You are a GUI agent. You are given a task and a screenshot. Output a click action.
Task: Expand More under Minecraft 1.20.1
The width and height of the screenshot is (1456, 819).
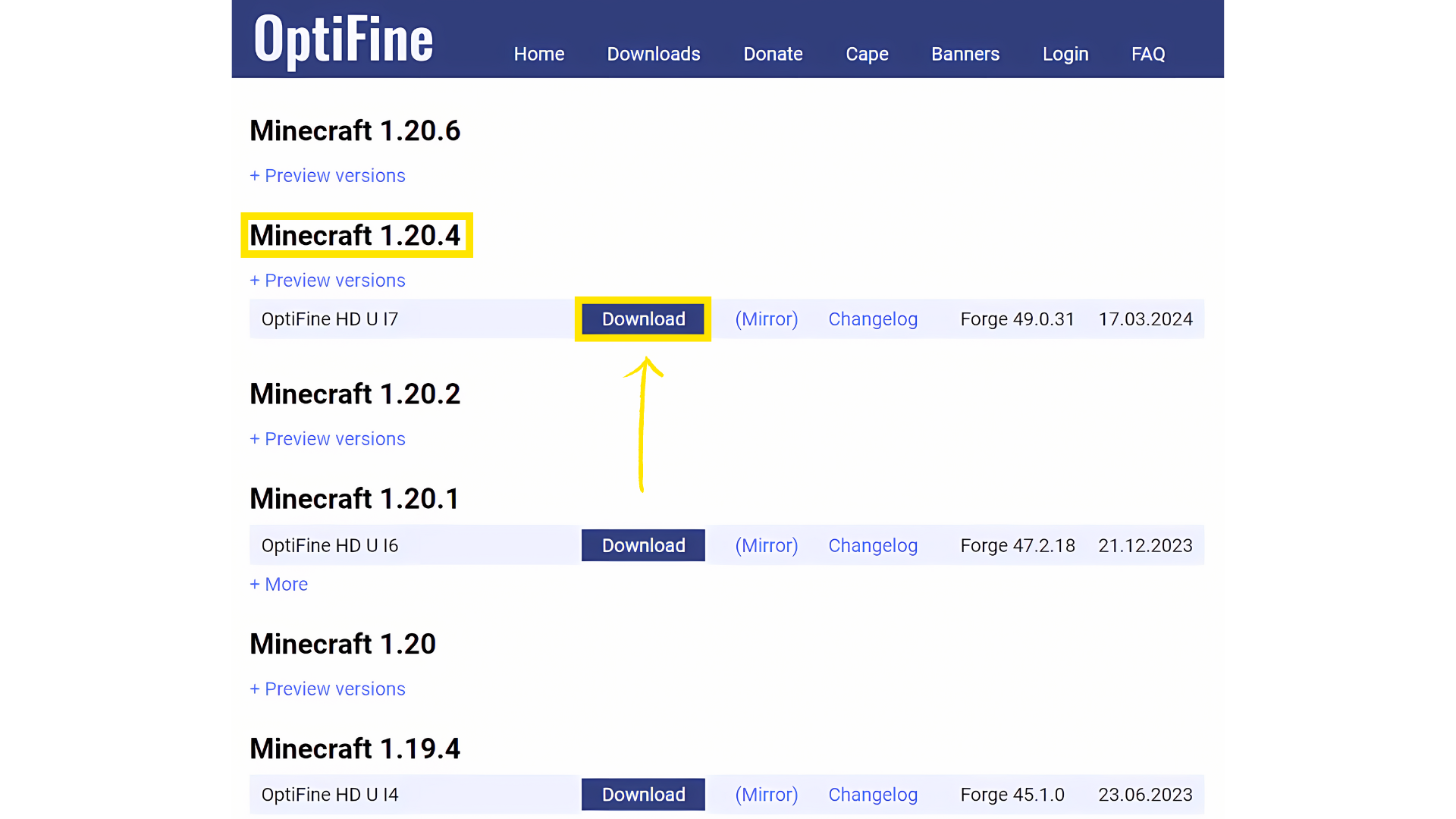[279, 584]
